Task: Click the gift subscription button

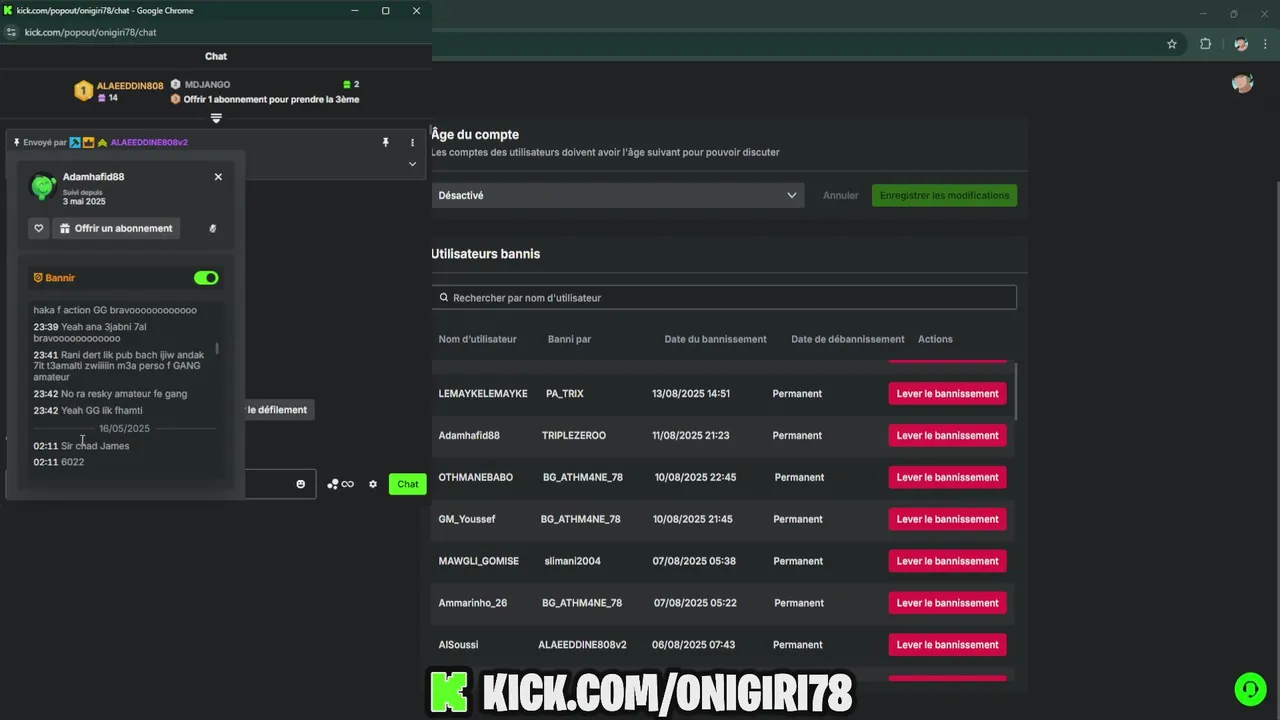Action: coord(116,228)
